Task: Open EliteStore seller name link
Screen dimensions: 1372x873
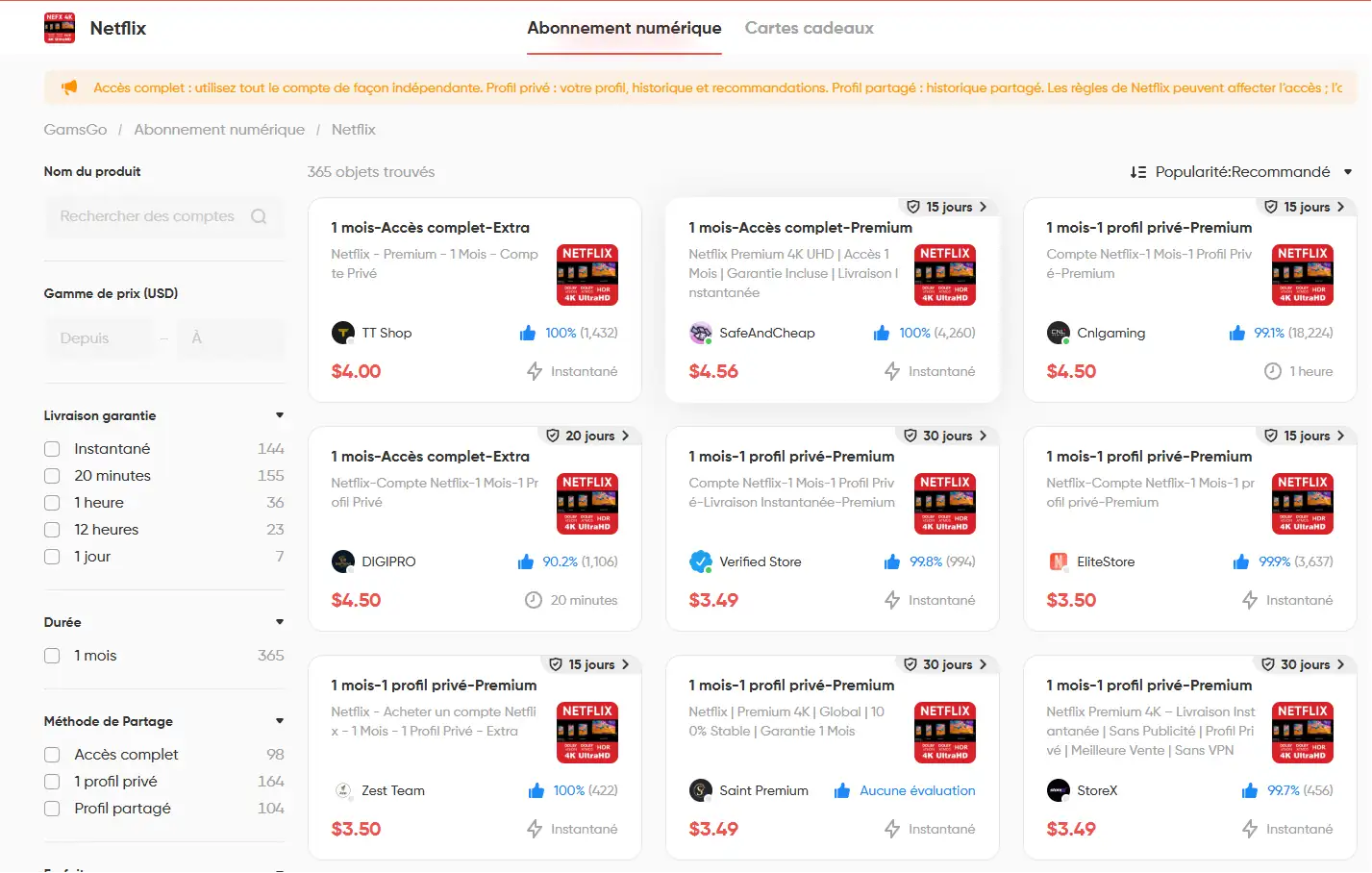Action: click(x=1106, y=561)
